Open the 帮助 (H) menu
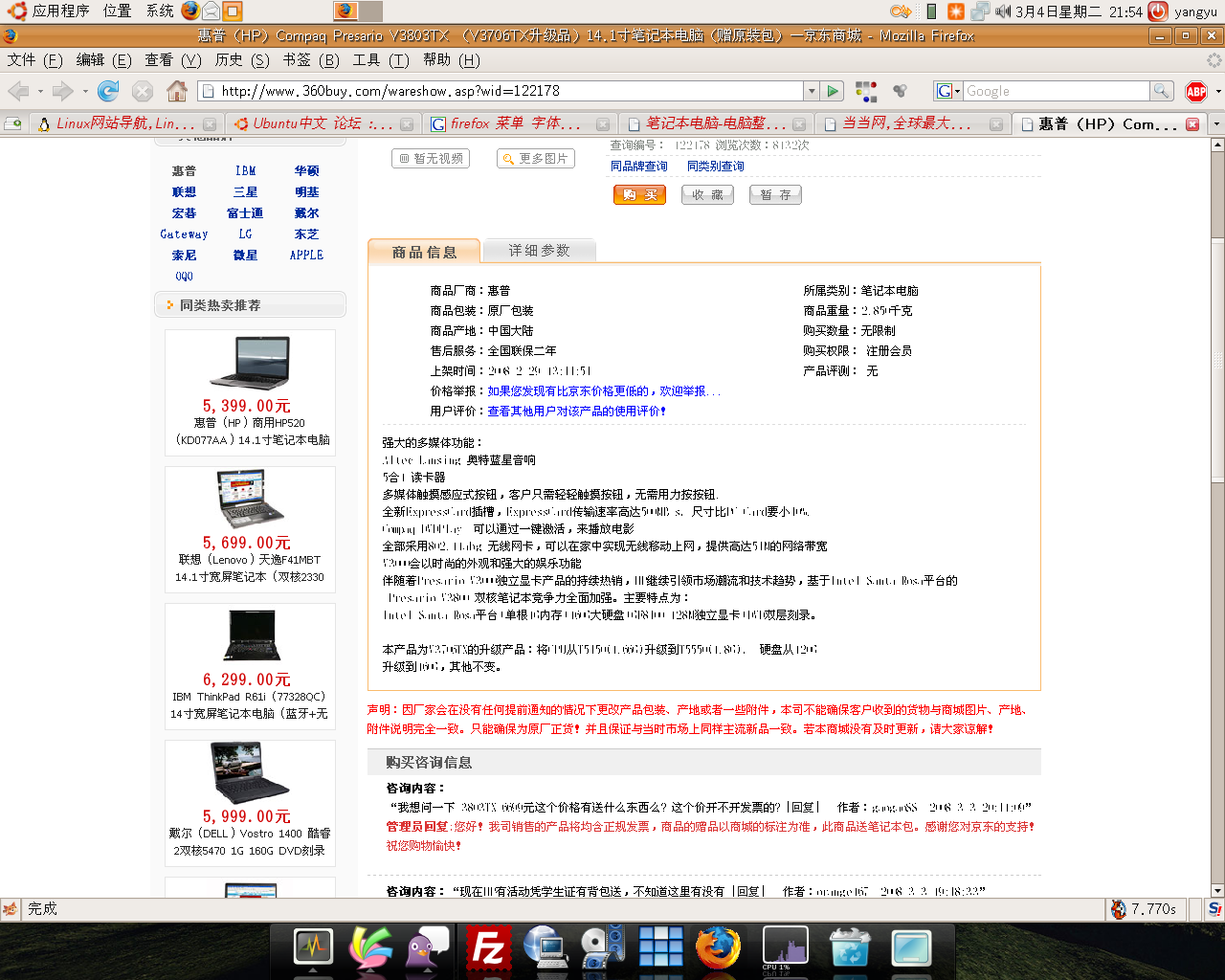Viewport: 1225px width, 980px height. point(452,59)
